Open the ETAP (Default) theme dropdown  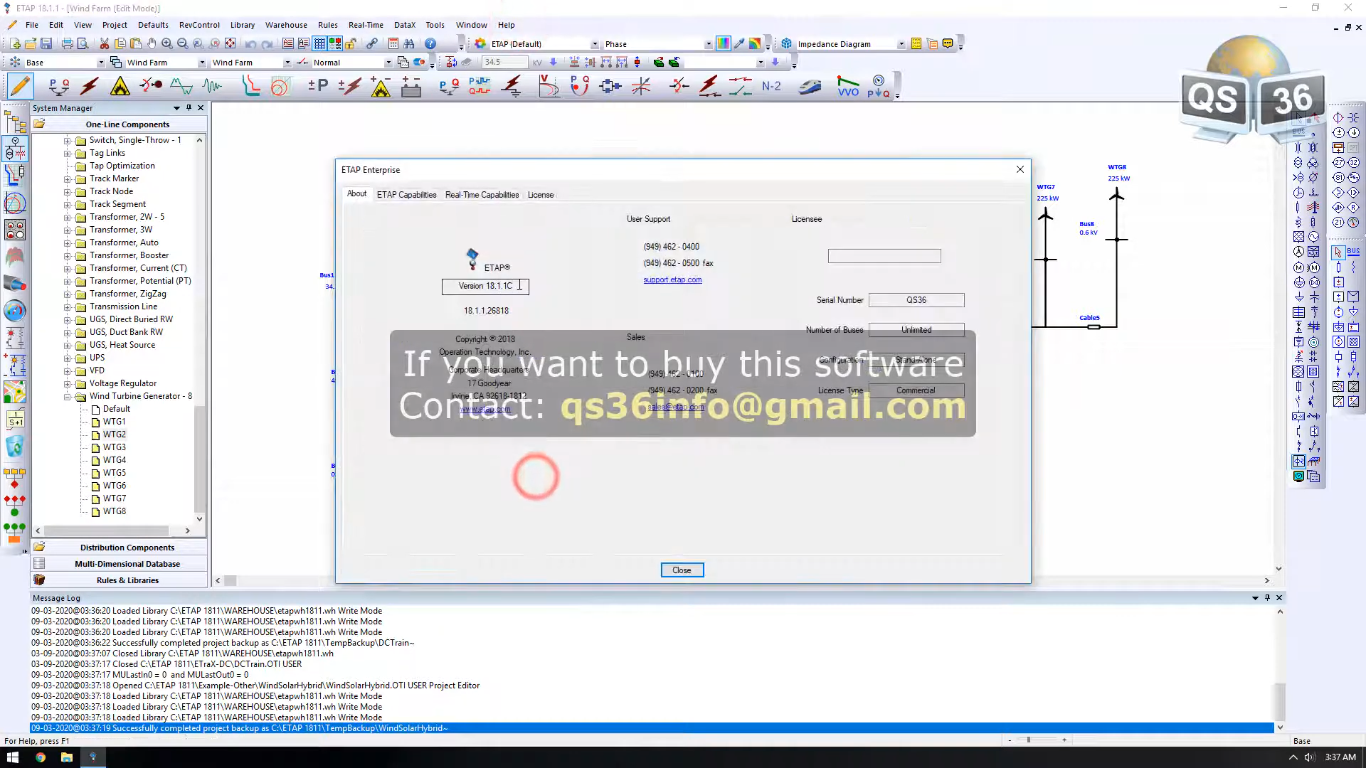594,44
